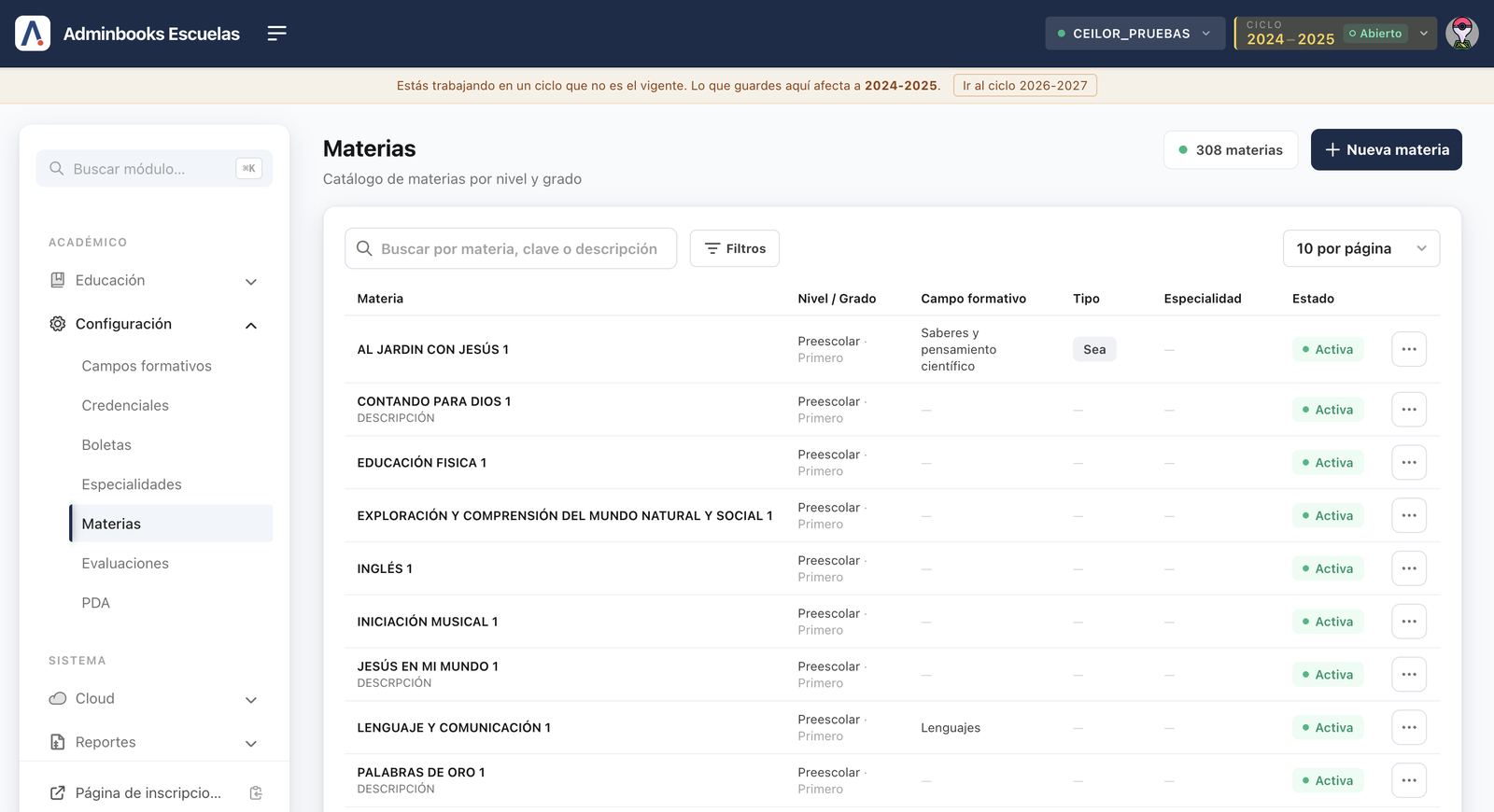Open row actions for AL JARDIN CON JESÚS 1

1409,349
